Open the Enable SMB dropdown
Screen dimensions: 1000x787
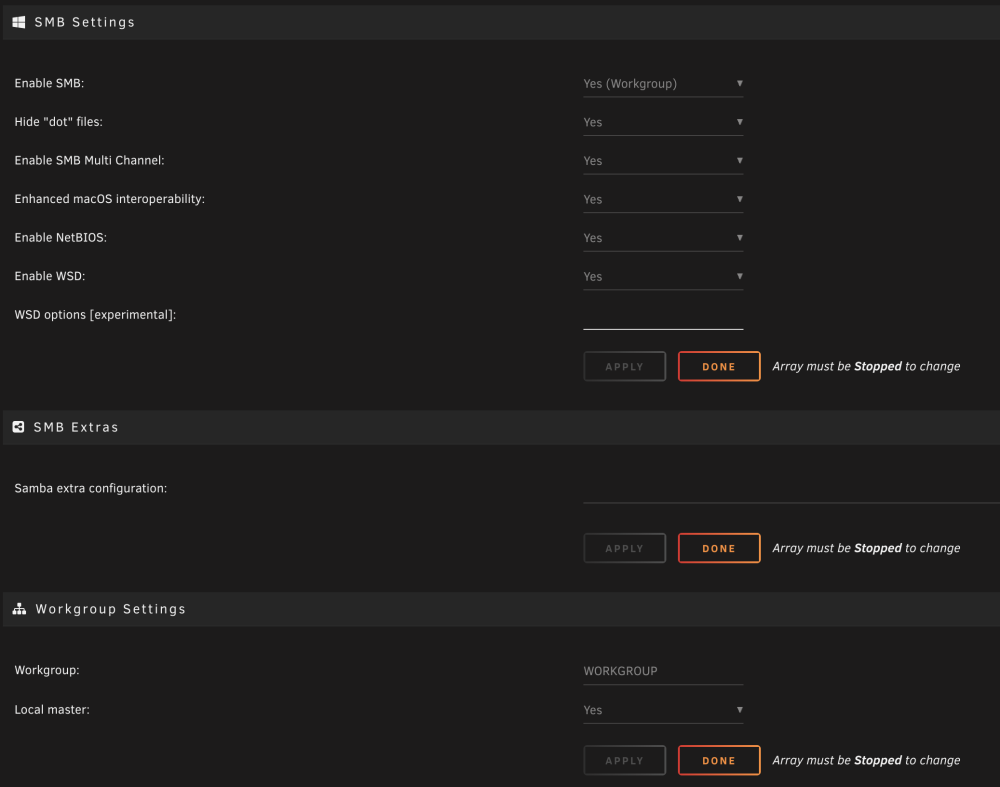click(663, 84)
